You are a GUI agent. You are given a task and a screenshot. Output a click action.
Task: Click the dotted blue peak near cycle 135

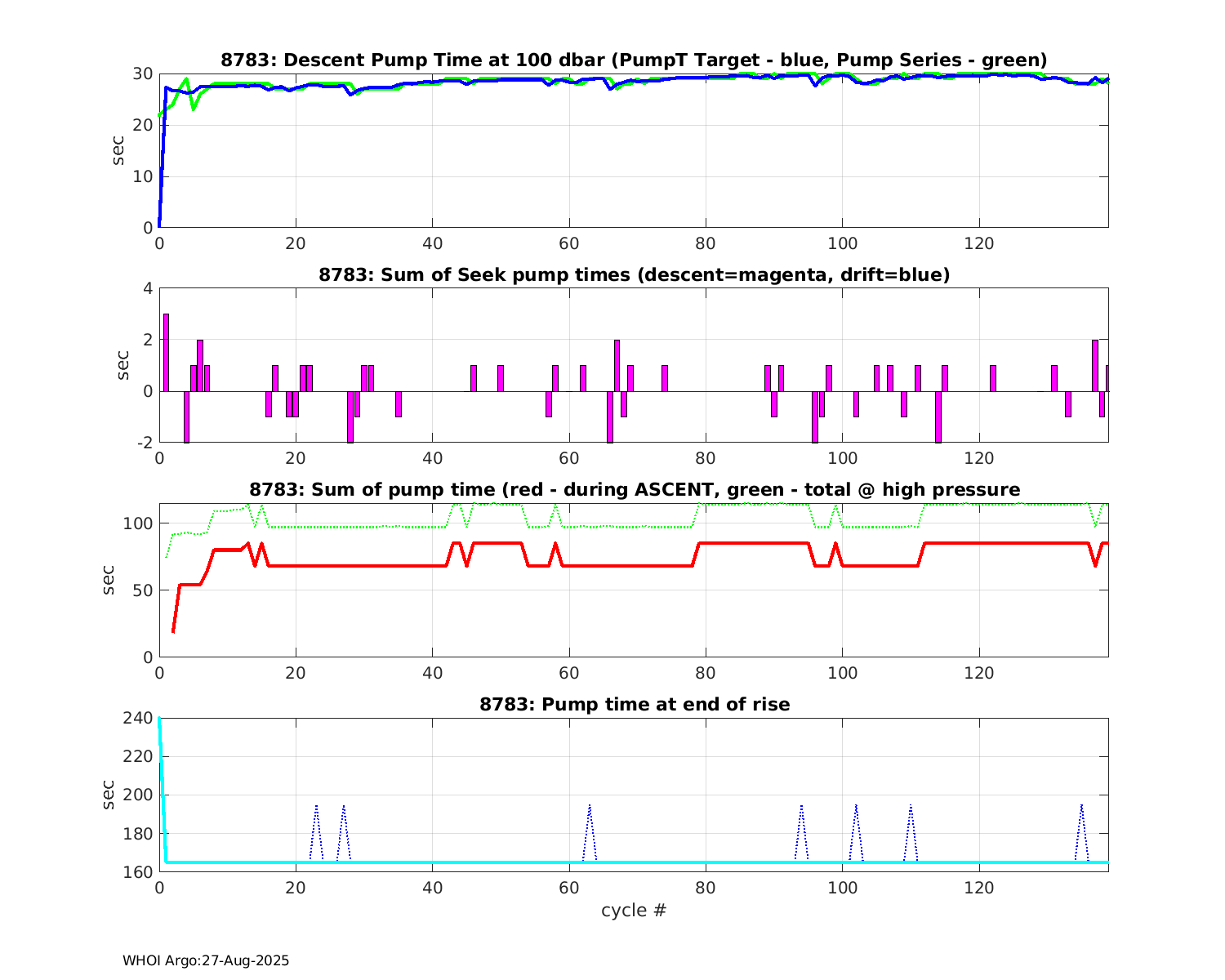tap(1081, 807)
